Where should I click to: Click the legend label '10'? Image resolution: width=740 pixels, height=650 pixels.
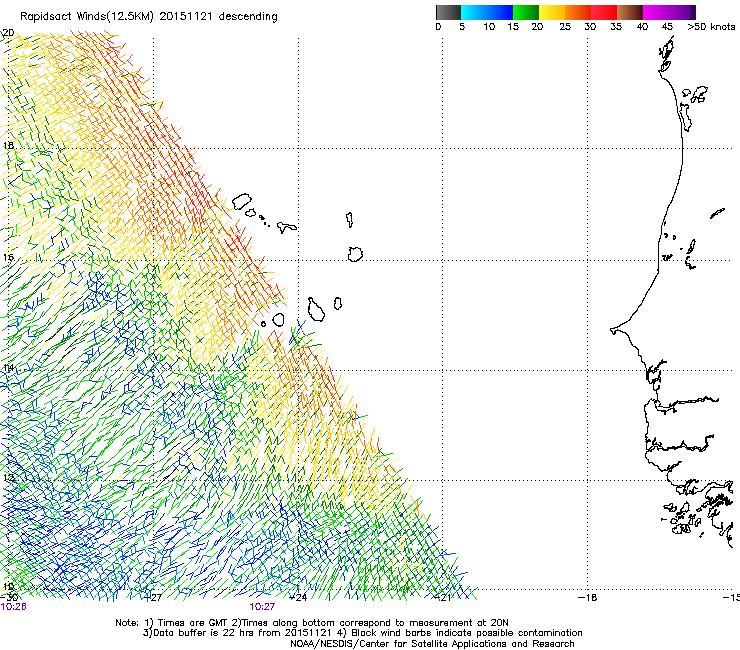489,27
